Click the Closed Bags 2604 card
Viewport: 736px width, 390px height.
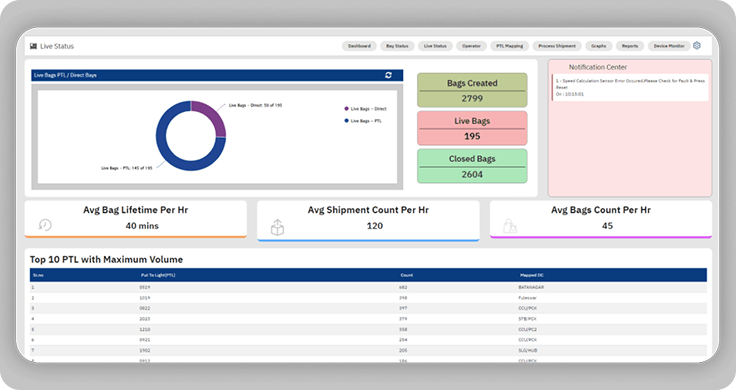pyautogui.click(x=472, y=166)
